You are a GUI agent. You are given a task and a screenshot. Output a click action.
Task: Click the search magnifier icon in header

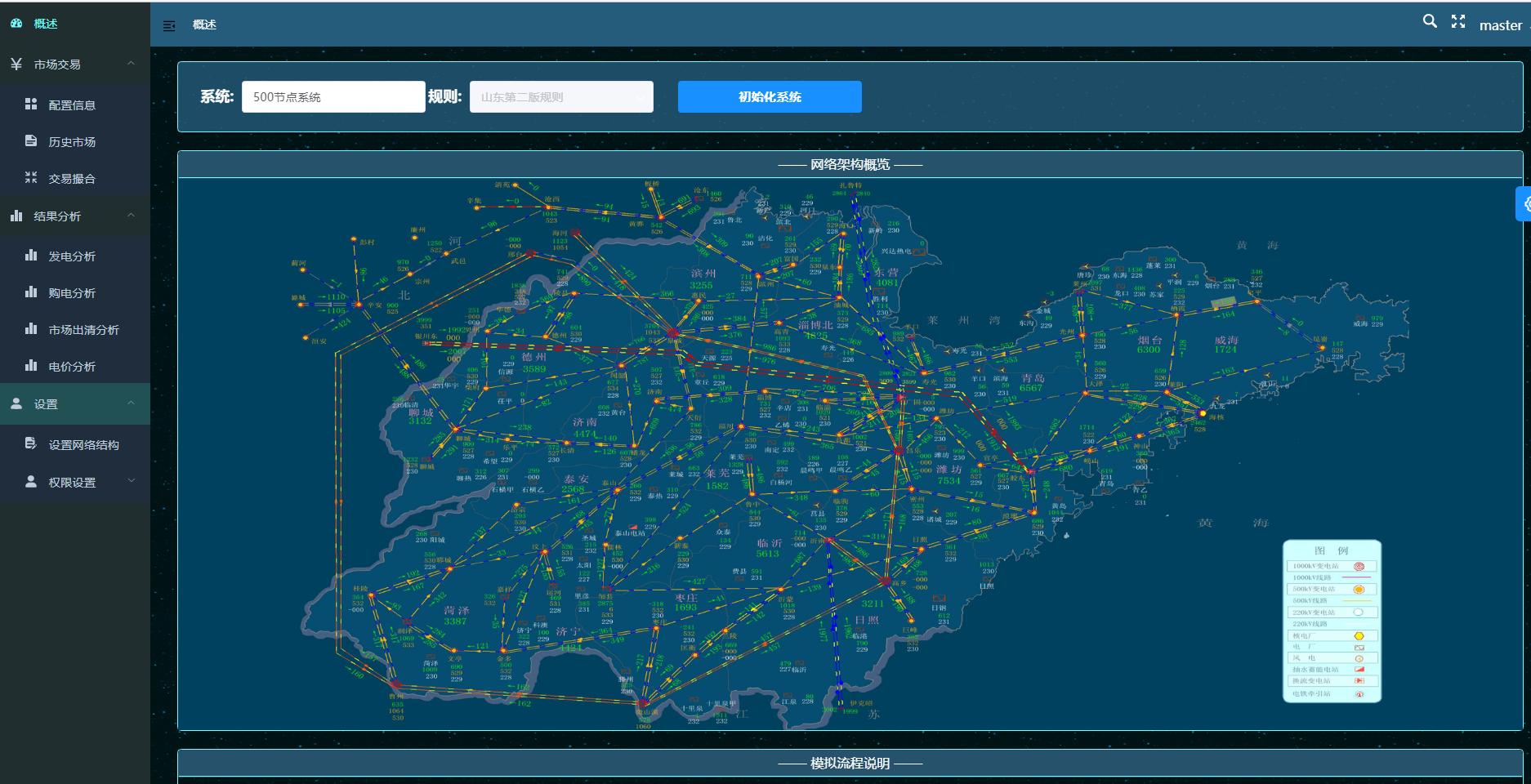point(1429,22)
